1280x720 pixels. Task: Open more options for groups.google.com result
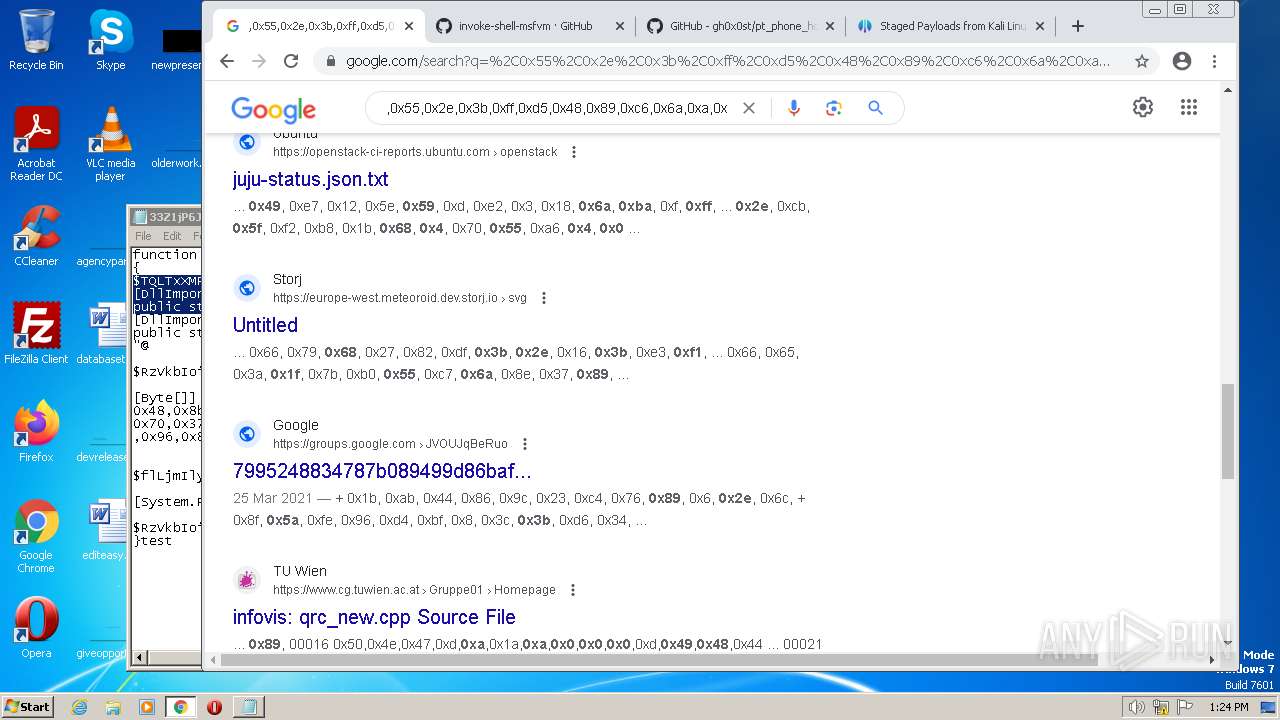(525, 444)
